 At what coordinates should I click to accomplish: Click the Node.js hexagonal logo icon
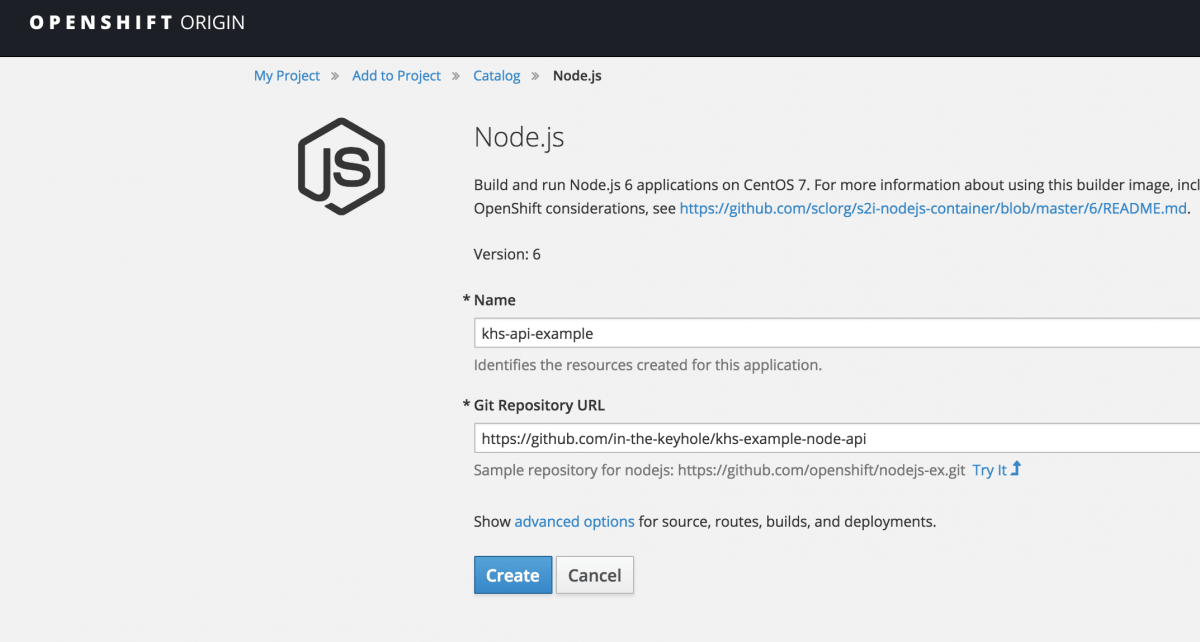(x=340, y=165)
